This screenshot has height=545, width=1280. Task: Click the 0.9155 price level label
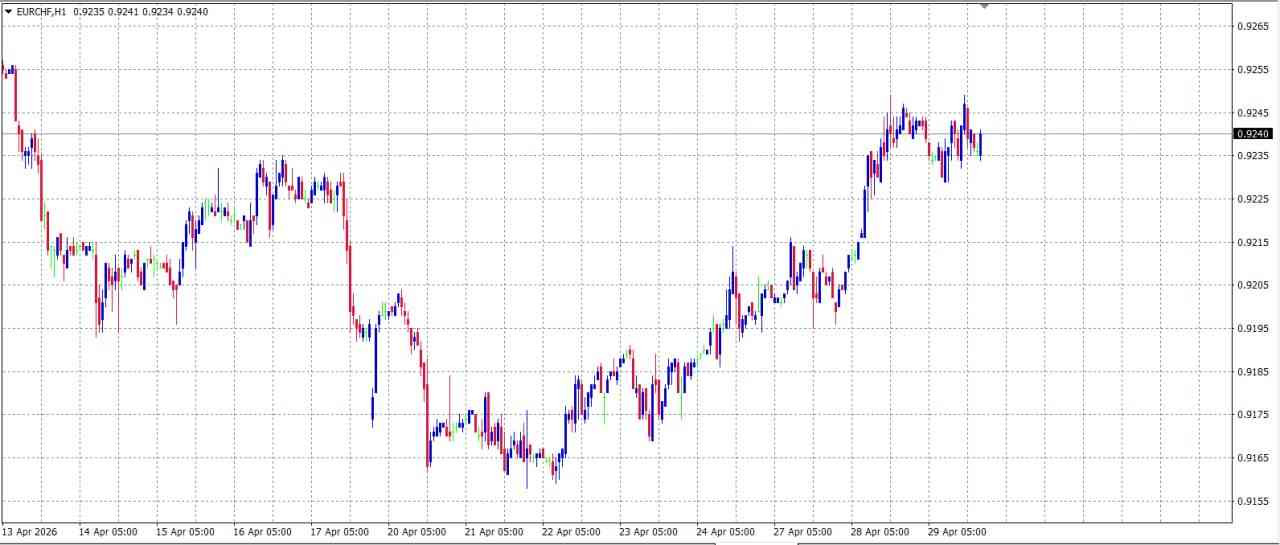[1253, 501]
